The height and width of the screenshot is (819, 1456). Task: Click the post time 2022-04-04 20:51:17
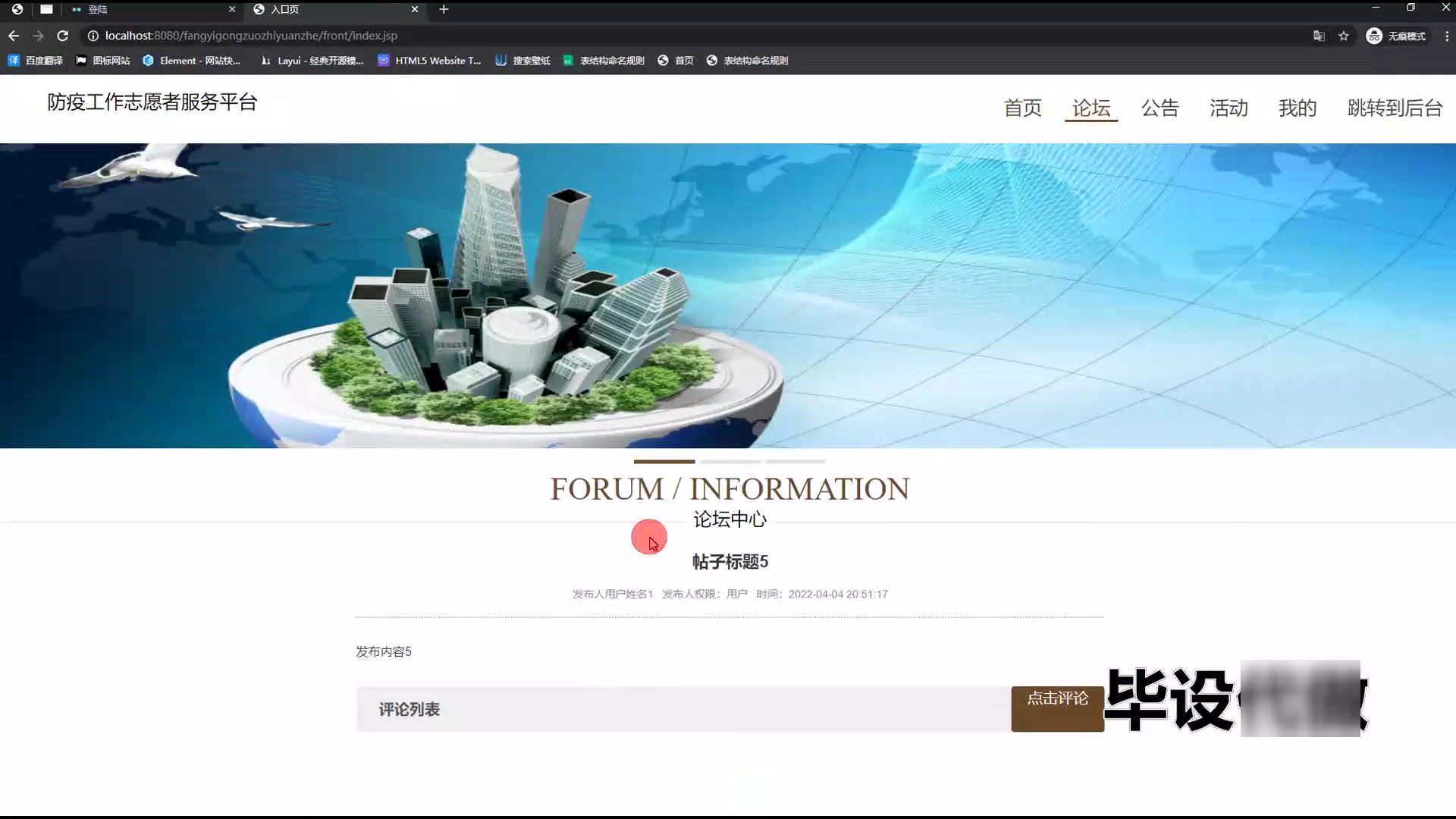point(838,594)
